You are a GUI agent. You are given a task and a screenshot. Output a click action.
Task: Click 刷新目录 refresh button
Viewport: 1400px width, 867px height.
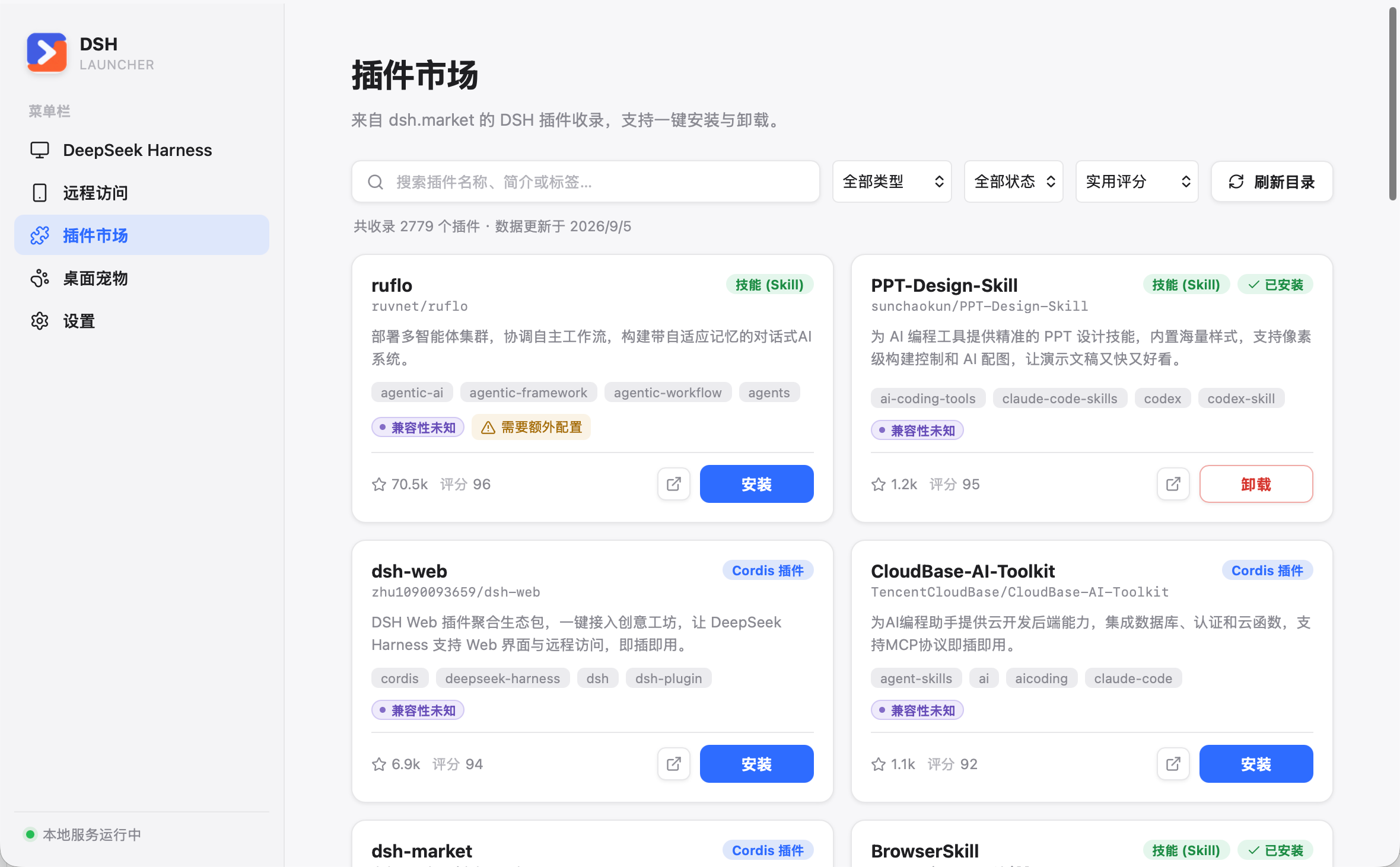pos(1272,181)
